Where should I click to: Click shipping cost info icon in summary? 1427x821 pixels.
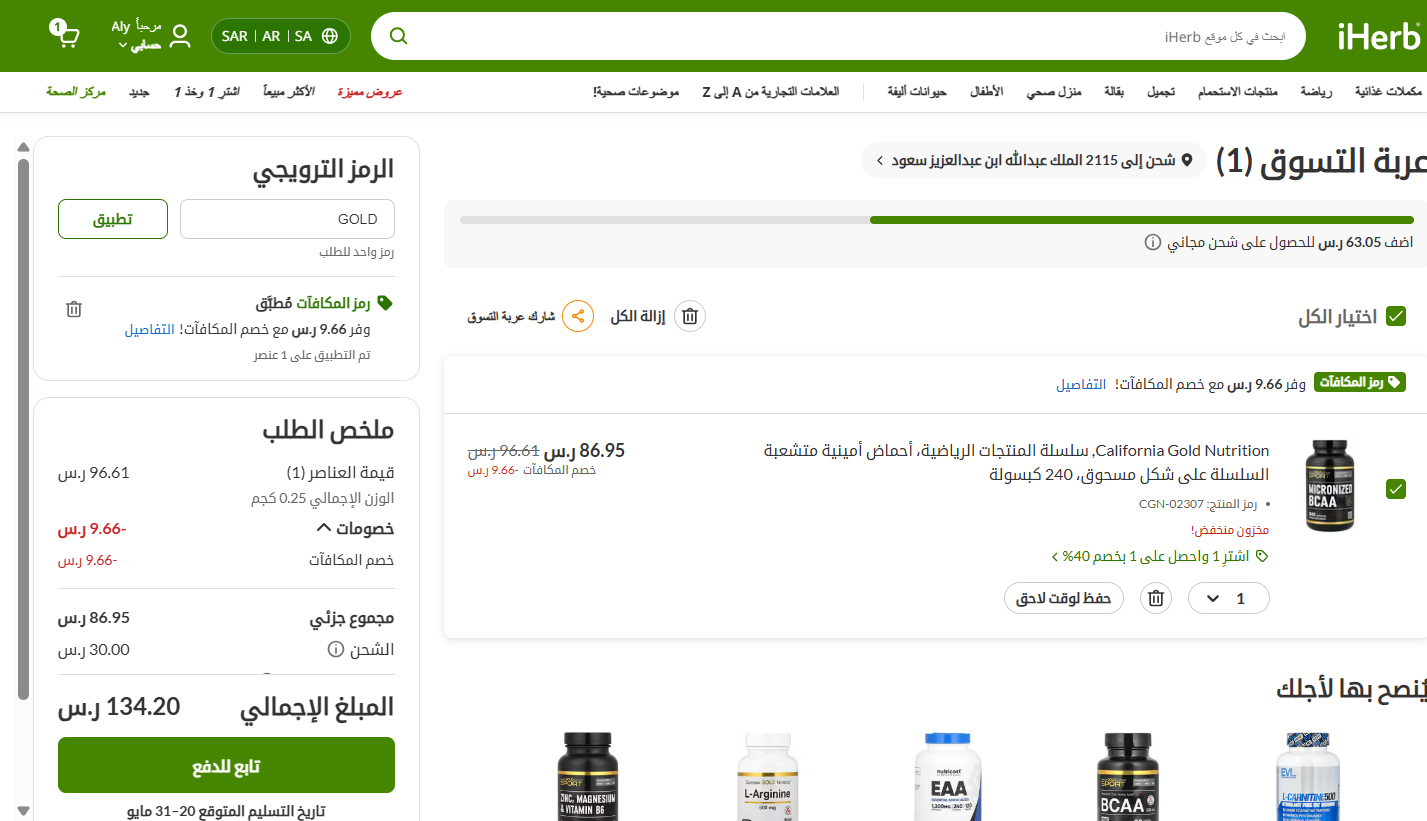coord(336,650)
